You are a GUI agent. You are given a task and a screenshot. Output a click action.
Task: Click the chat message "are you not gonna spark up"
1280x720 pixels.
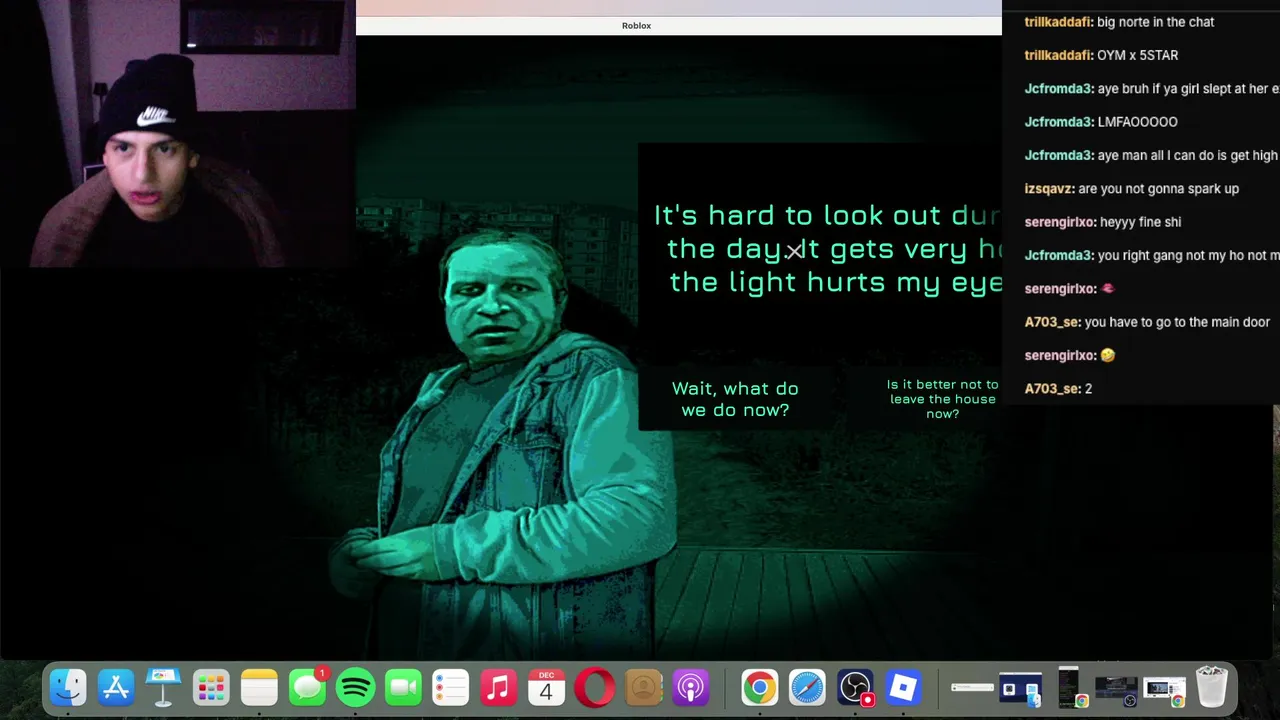(1158, 188)
